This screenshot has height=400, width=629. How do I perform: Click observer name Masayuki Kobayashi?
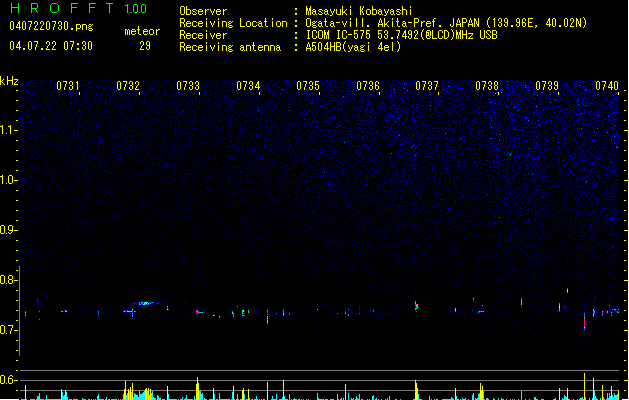pyautogui.click(x=359, y=11)
